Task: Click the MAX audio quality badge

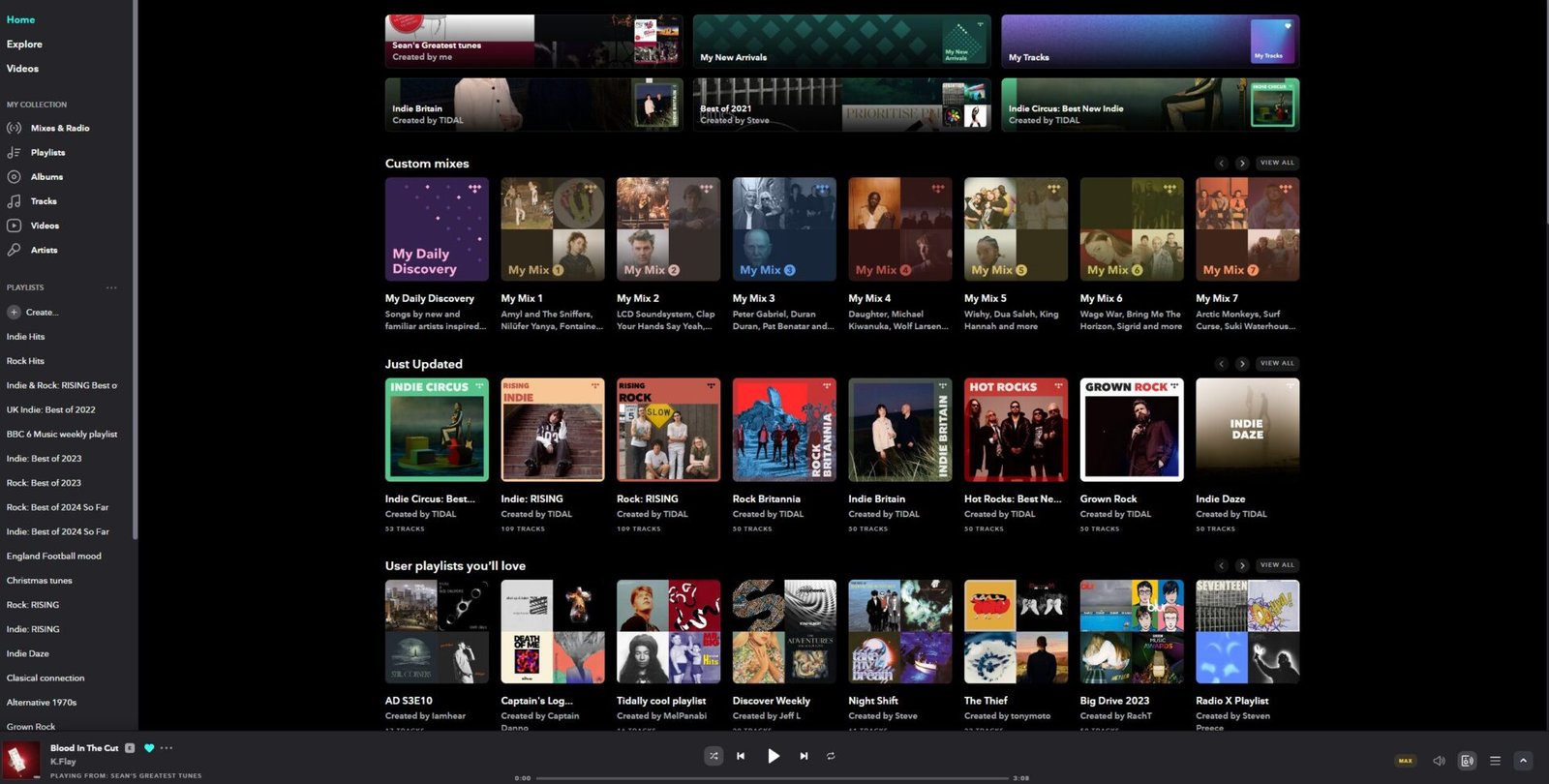Action: pos(1406,761)
